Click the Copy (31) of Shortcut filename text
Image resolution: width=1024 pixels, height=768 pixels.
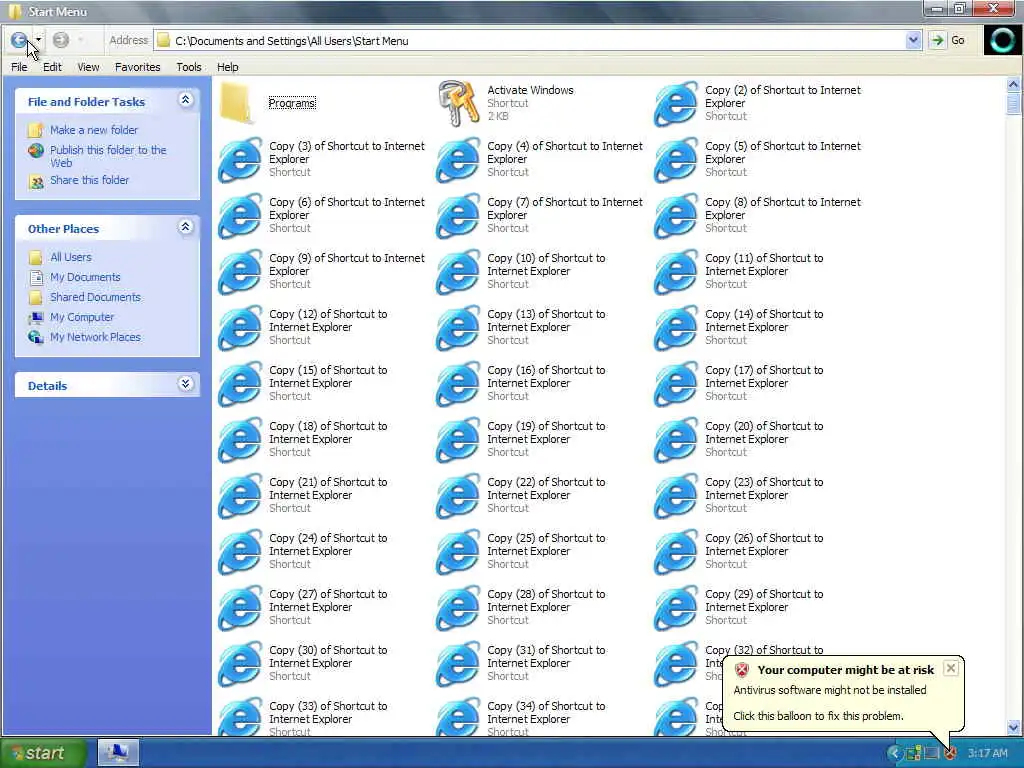click(x=546, y=657)
